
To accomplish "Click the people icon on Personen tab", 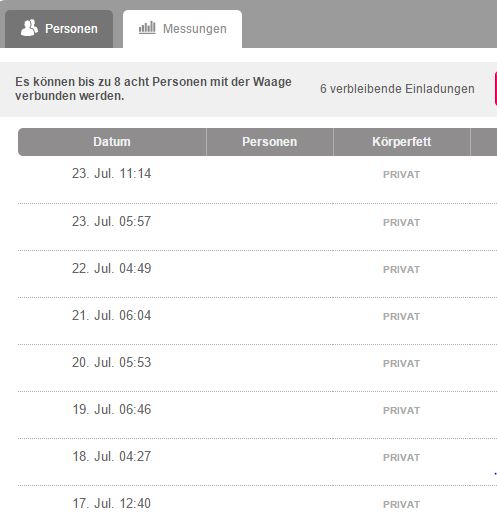I will coord(29,28).
